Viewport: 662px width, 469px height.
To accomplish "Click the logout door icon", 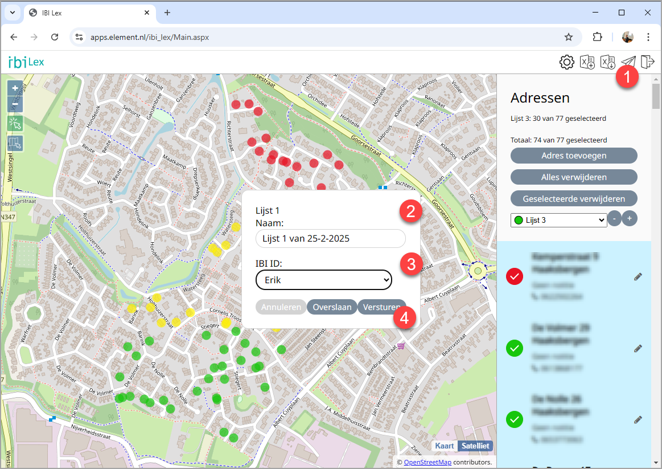I will (647, 62).
